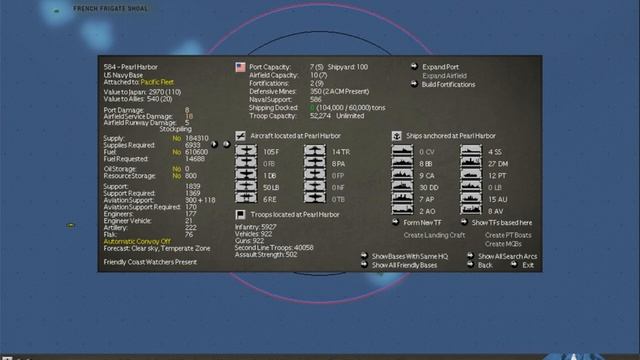The height and width of the screenshot is (360, 640).
Task: Open the destroyer silhouette beside 30 DD
Action: pyautogui.click(x=402, y=187)
